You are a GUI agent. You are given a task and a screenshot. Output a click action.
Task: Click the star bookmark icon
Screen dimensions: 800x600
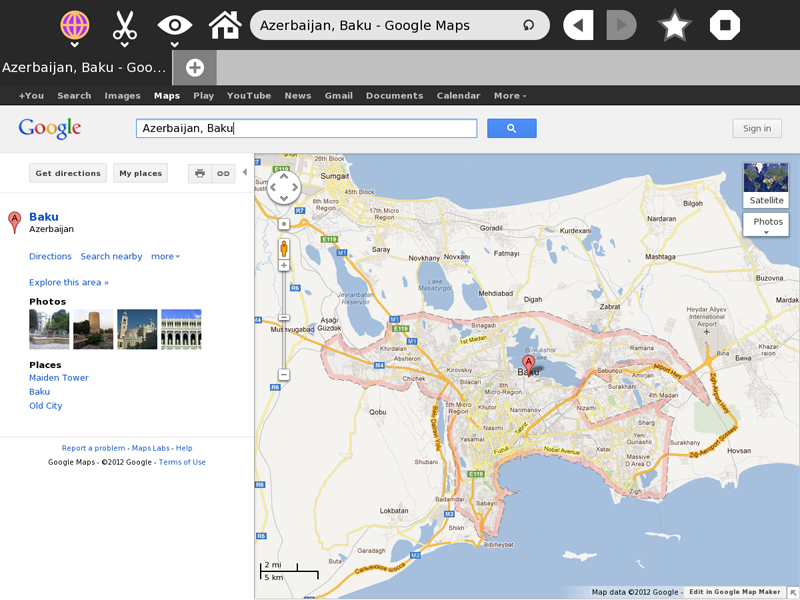pos(675,26)
